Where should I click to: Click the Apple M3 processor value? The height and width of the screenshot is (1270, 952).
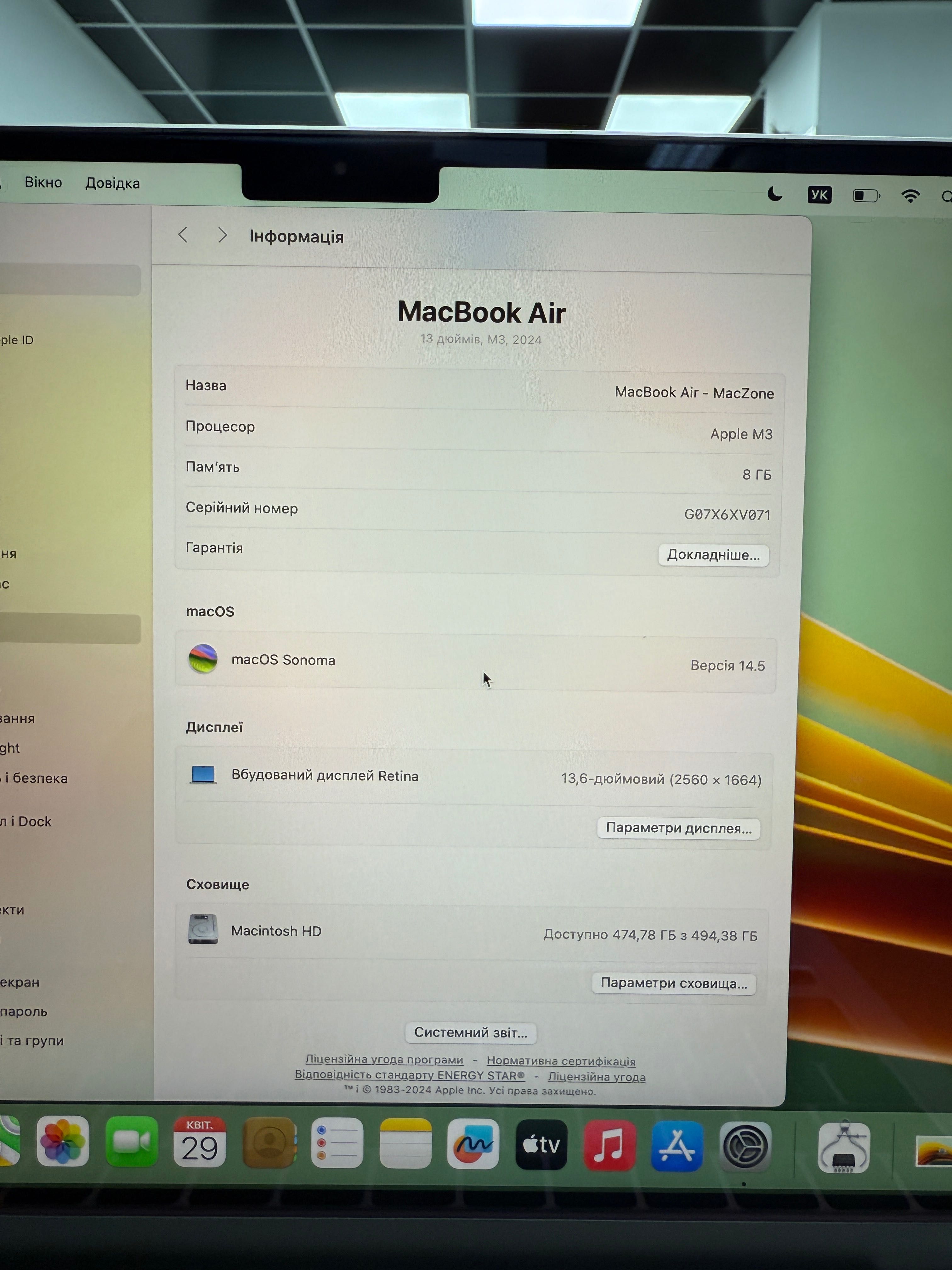tap(741, 434)
